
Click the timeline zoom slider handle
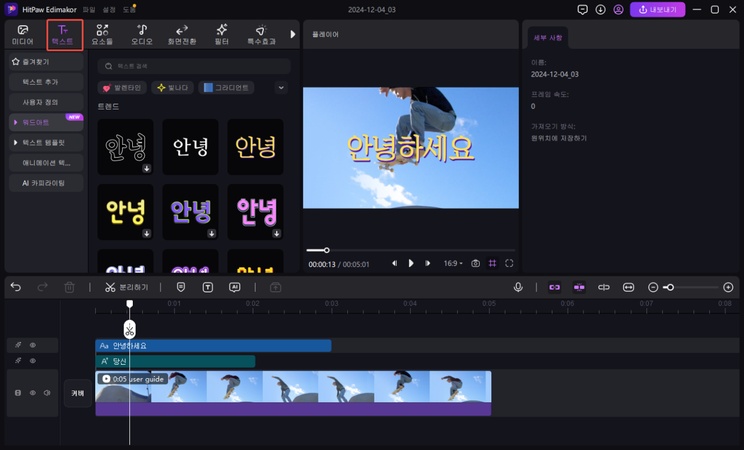tap(670, 287)
